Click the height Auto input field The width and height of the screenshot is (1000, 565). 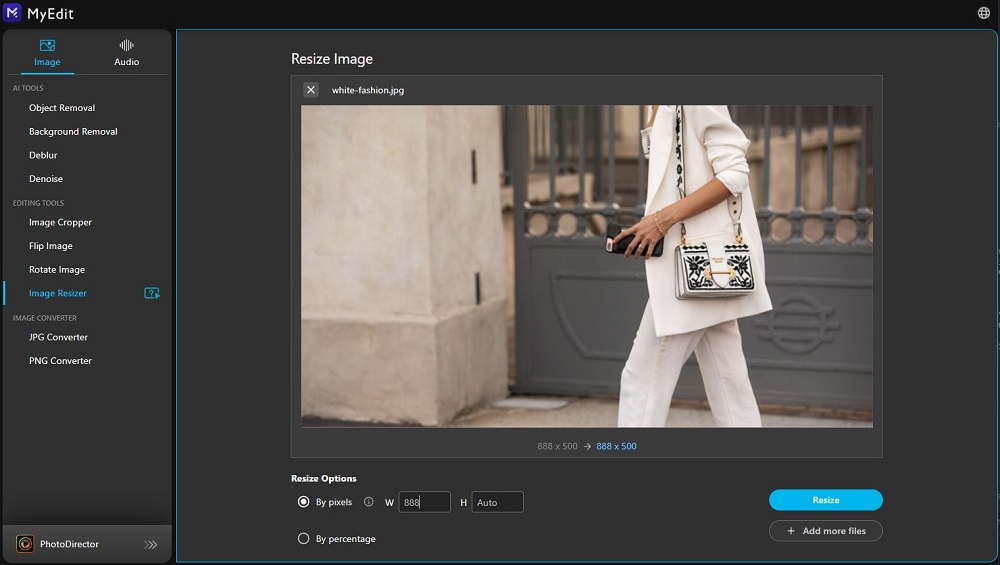(497, 502)
